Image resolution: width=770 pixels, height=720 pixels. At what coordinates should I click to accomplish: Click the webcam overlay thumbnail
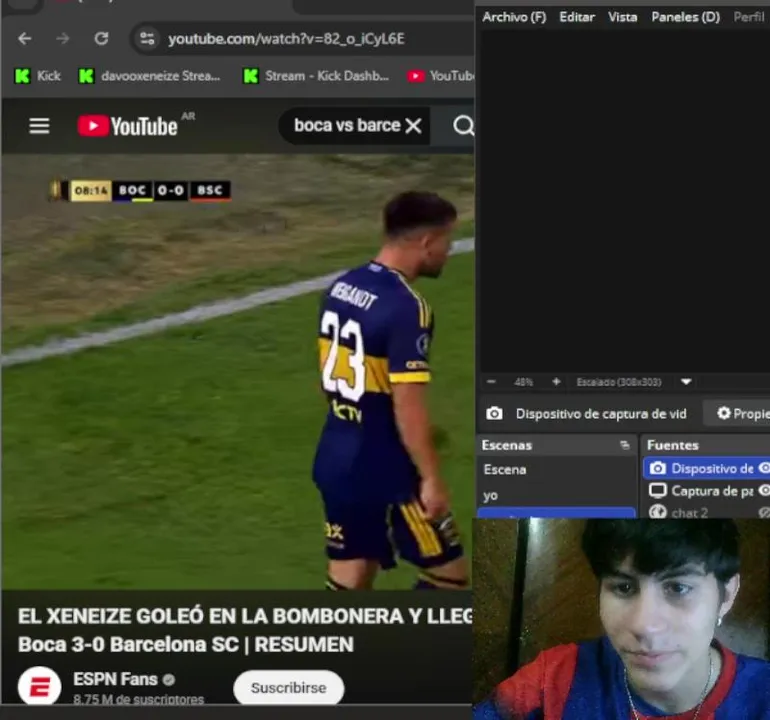coord(621,619)
